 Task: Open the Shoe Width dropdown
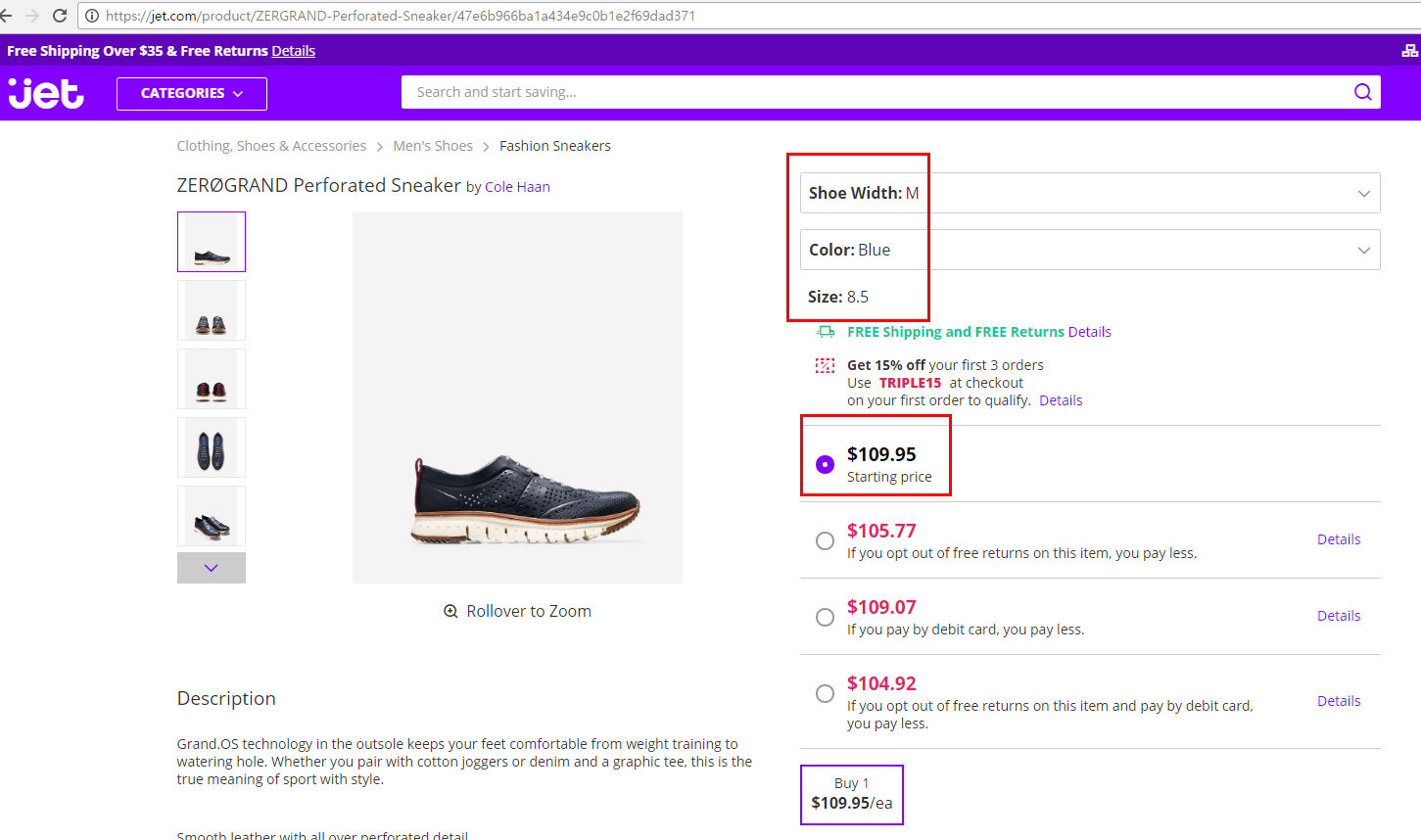1090,193
